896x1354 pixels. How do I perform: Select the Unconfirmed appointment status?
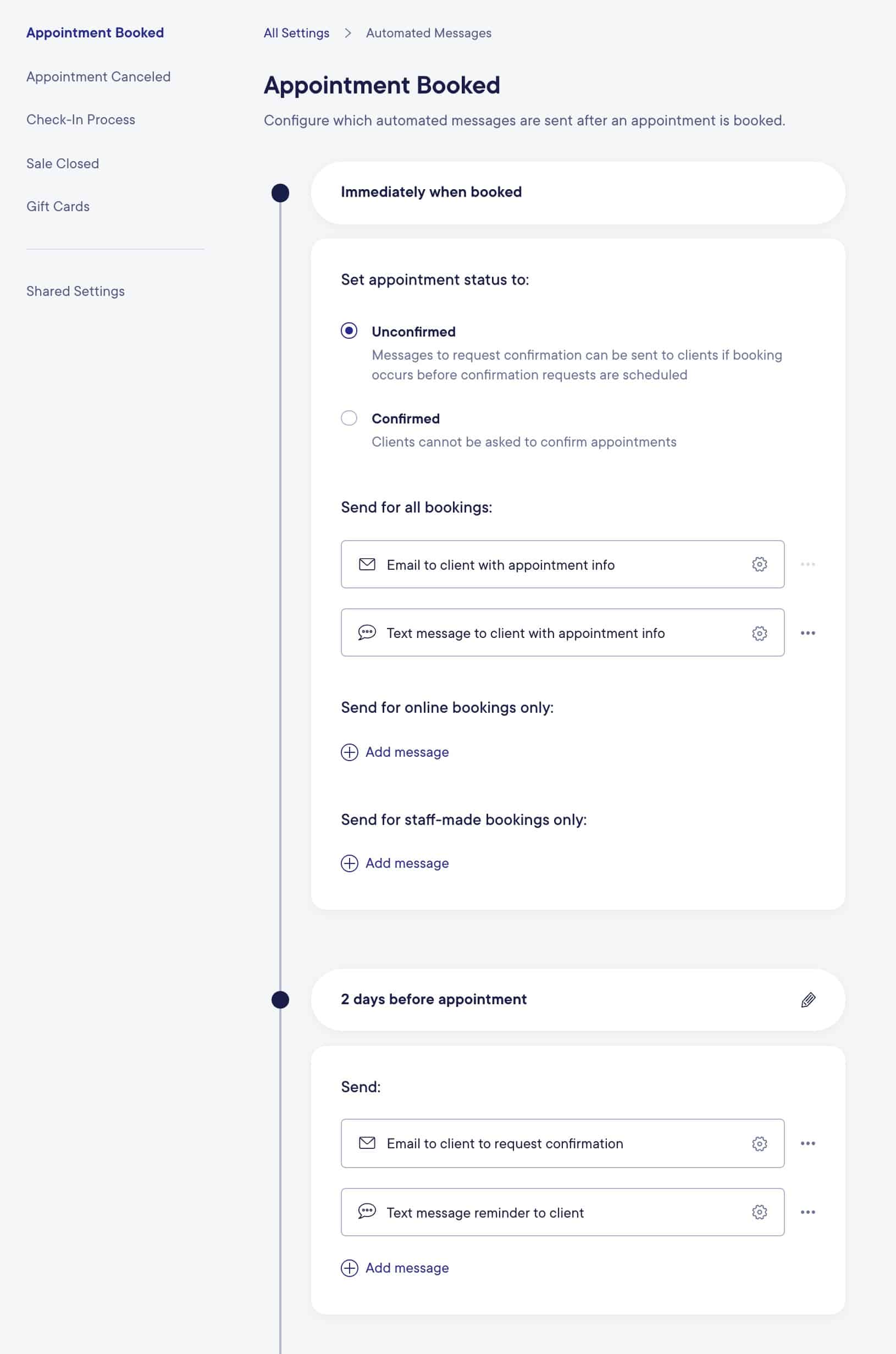(349, 332)
